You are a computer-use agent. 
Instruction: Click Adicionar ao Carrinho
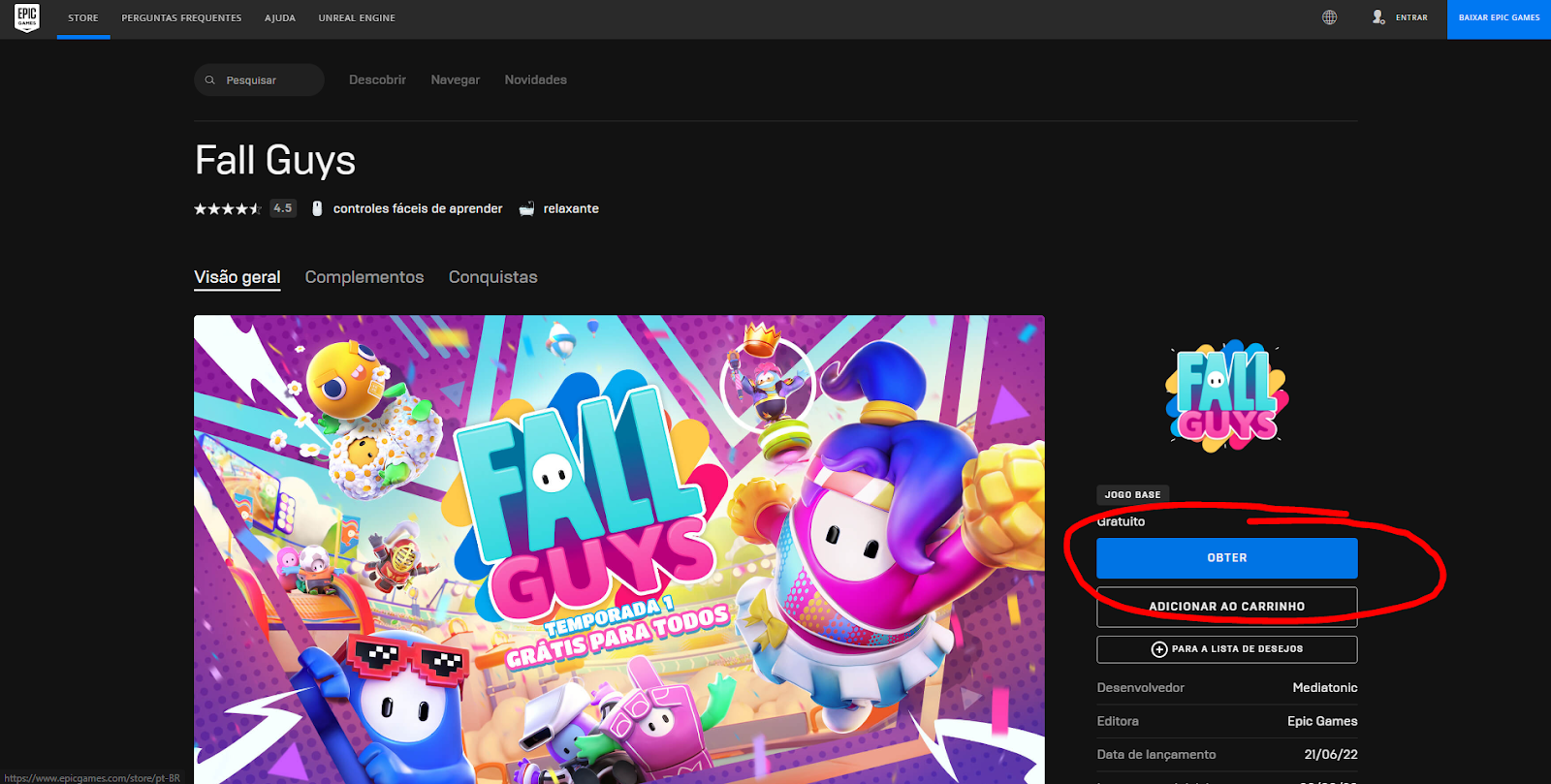tap(1227, 607)
